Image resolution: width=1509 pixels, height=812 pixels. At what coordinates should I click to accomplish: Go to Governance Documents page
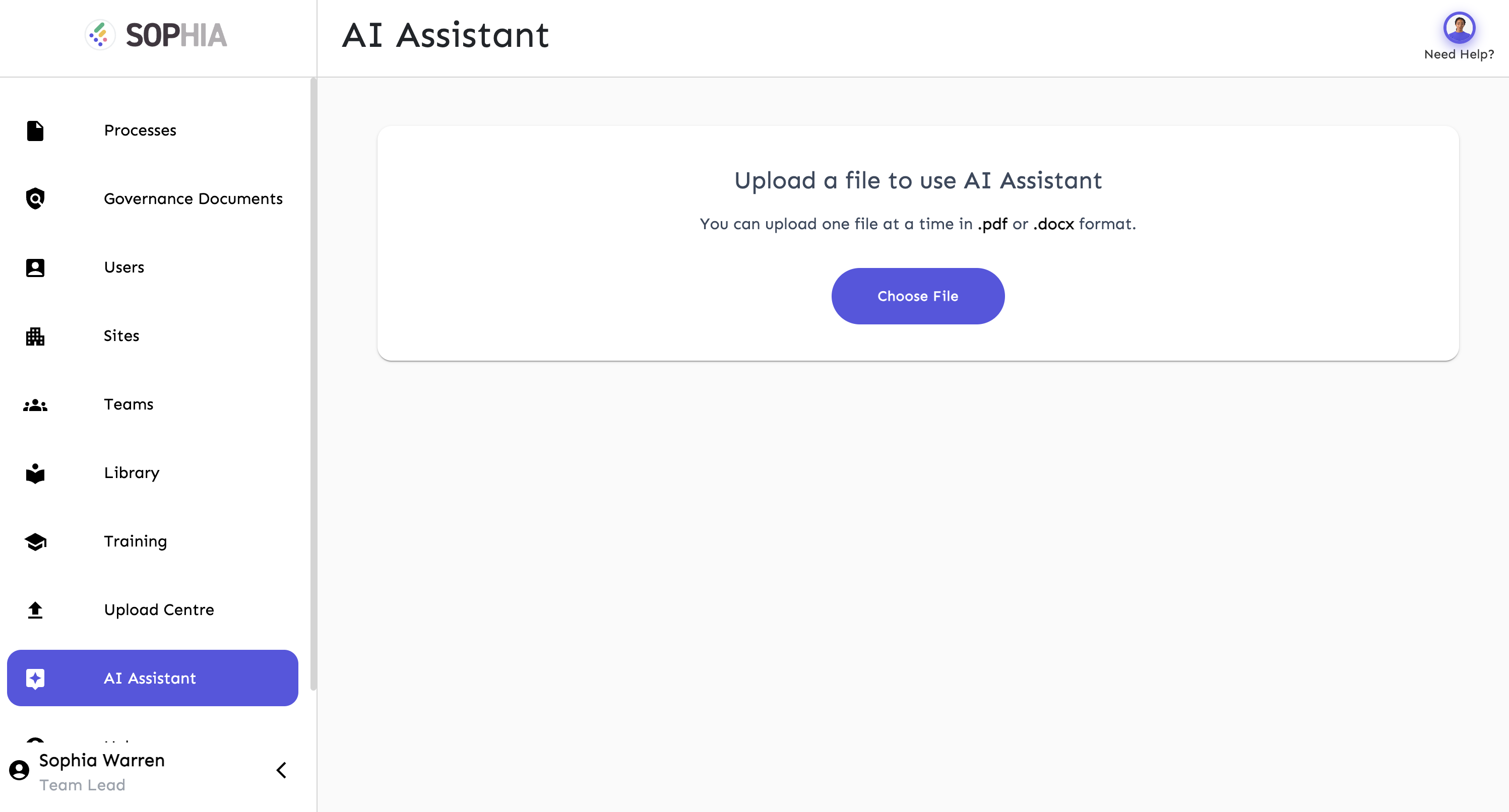(x=194, y=199)
